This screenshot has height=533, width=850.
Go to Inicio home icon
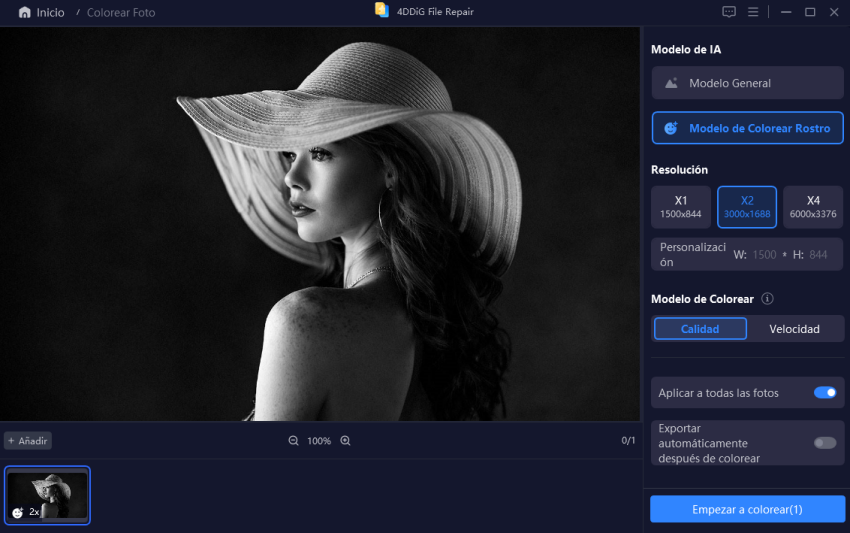click(x=24, y=12)
